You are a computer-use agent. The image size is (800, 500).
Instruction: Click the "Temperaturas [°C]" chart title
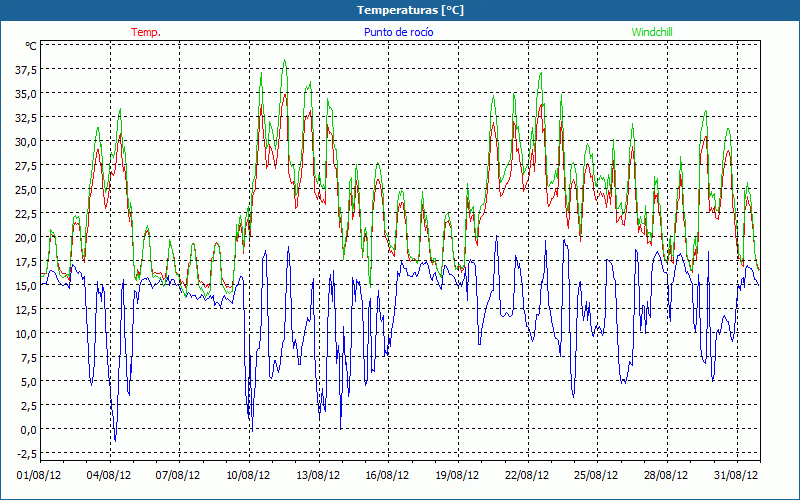(410, 10)
